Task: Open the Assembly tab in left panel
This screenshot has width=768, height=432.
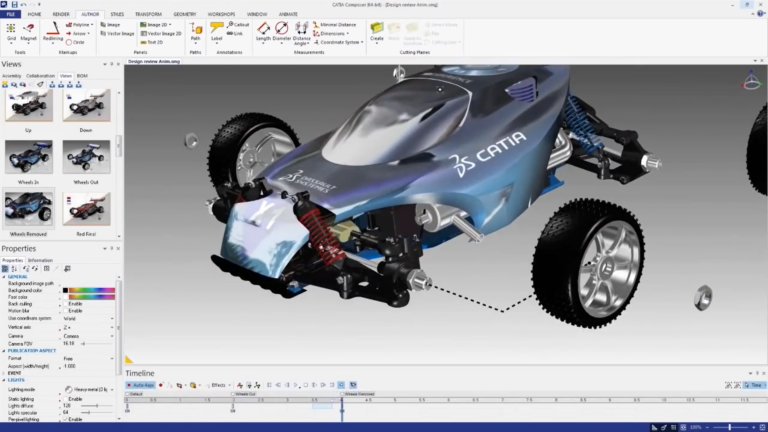Action: click(11, 76)
